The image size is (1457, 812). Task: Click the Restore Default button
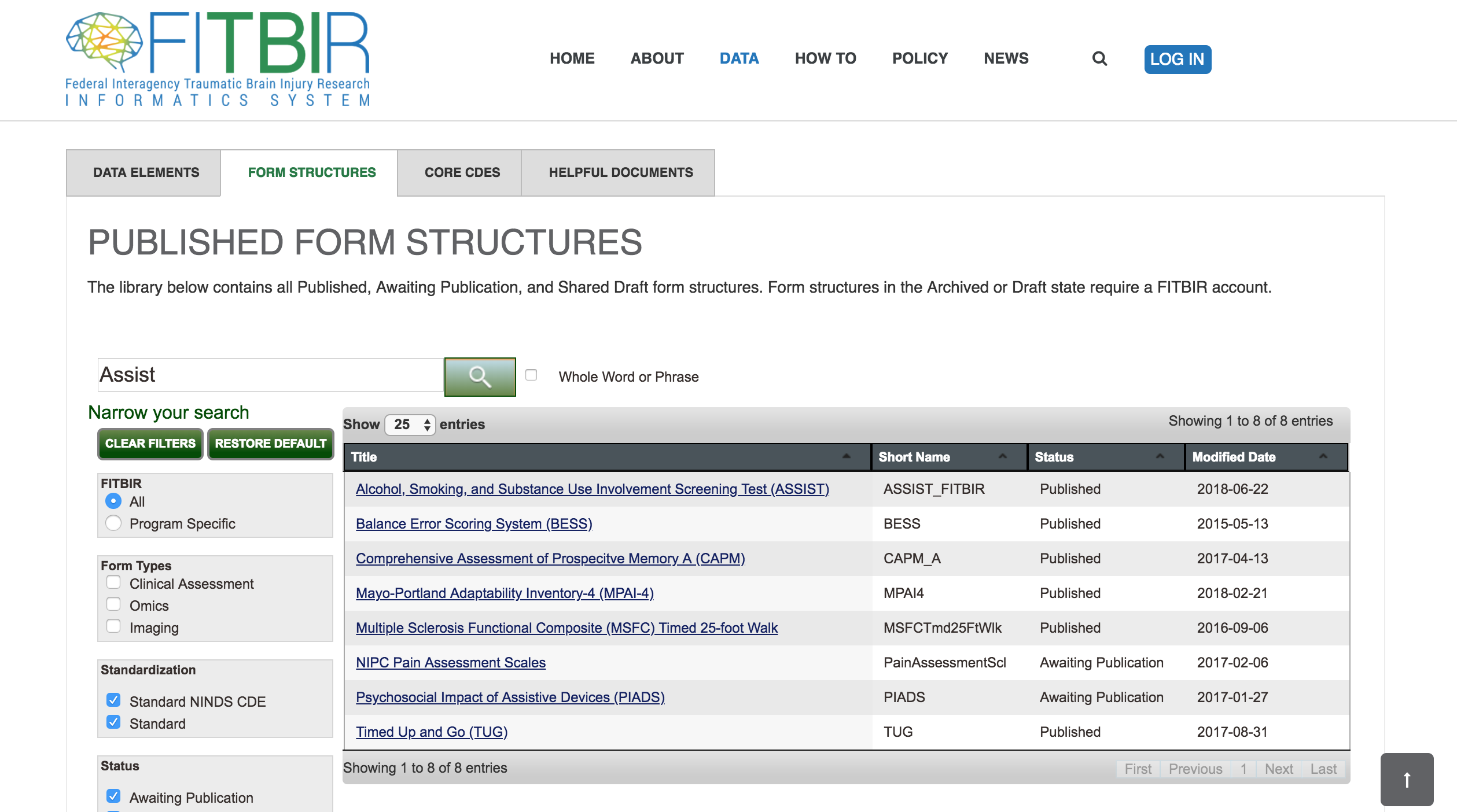(271, 444)
